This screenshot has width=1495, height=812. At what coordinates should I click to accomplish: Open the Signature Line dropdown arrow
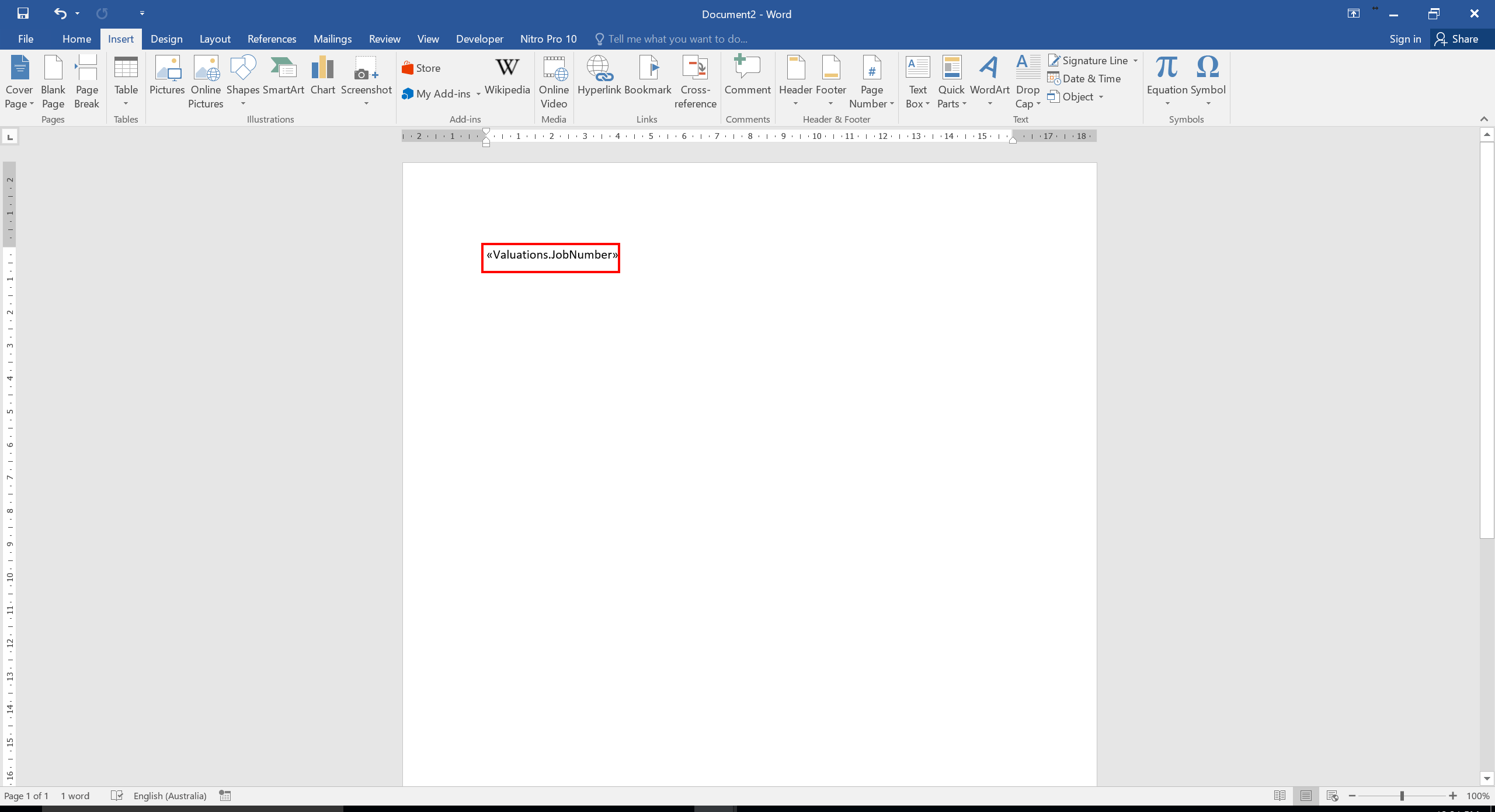(x=1135, y=61)
